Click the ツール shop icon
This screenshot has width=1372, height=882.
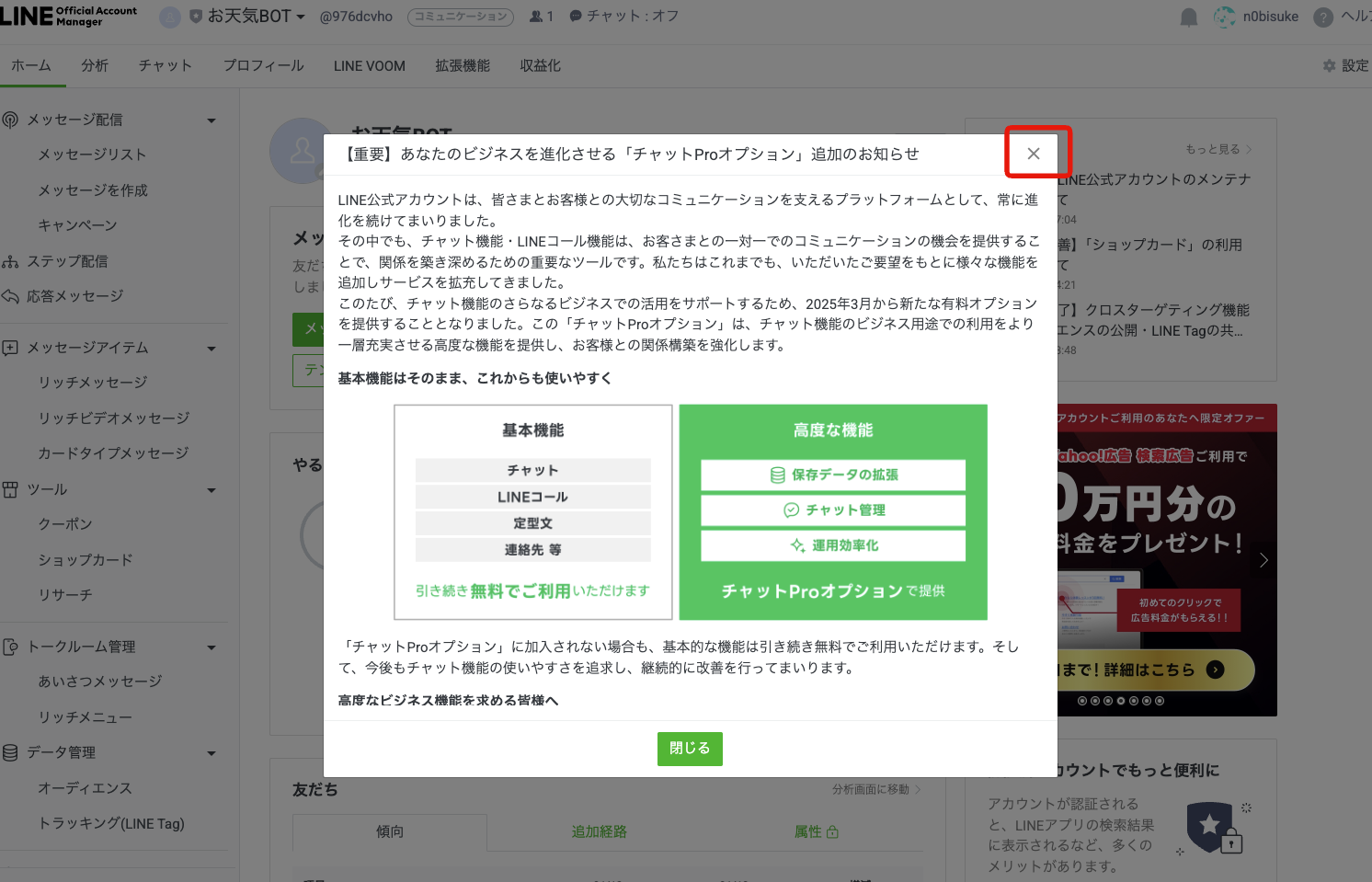(x=10, y=489)
